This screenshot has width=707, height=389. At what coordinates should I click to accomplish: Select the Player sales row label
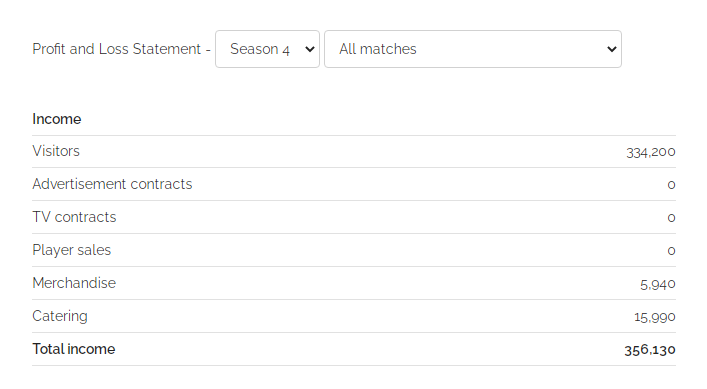(x=72, y=250)
